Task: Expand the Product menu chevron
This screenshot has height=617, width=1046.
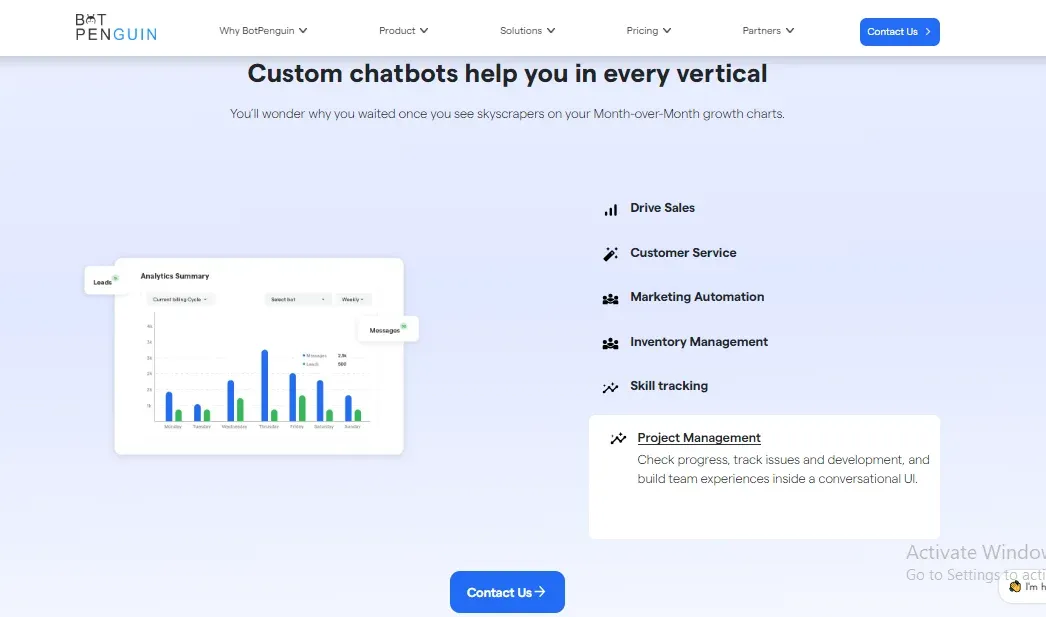Action: (424, 31)
